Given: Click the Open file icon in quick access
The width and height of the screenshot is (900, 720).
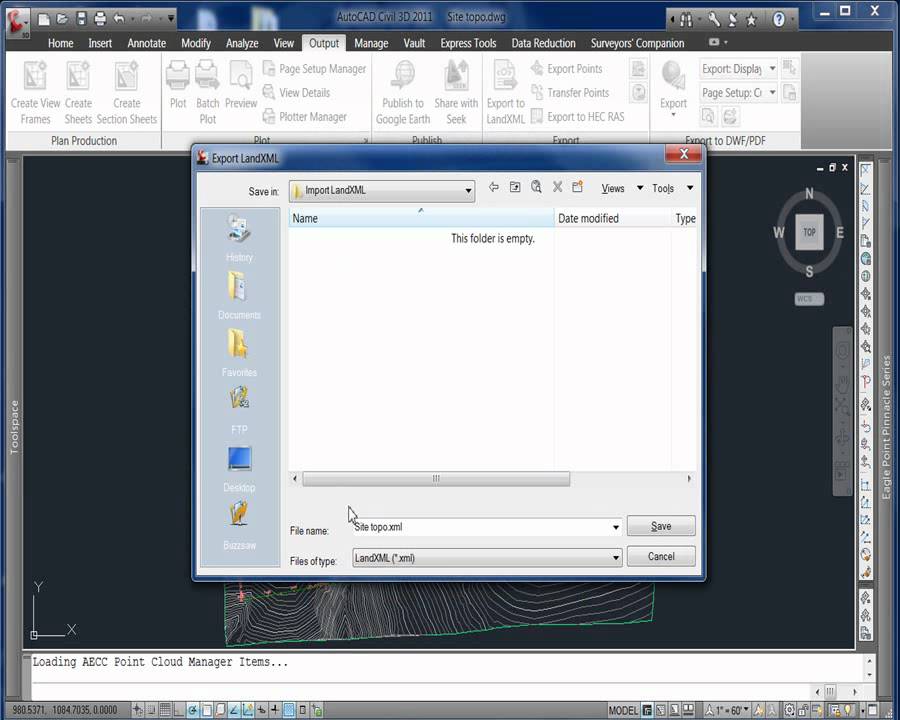Looking at the screenshot, I should point(62,19).
